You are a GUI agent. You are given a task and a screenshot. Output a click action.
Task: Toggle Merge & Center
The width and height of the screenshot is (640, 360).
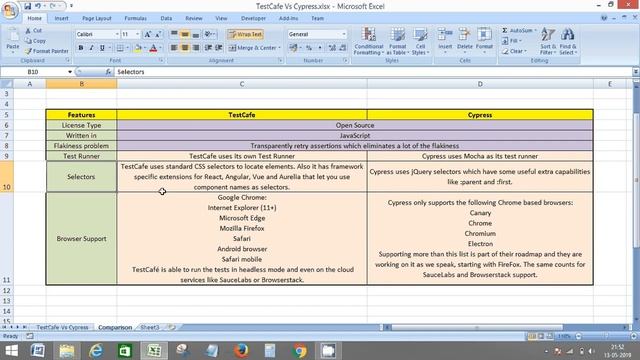point(253,48)
